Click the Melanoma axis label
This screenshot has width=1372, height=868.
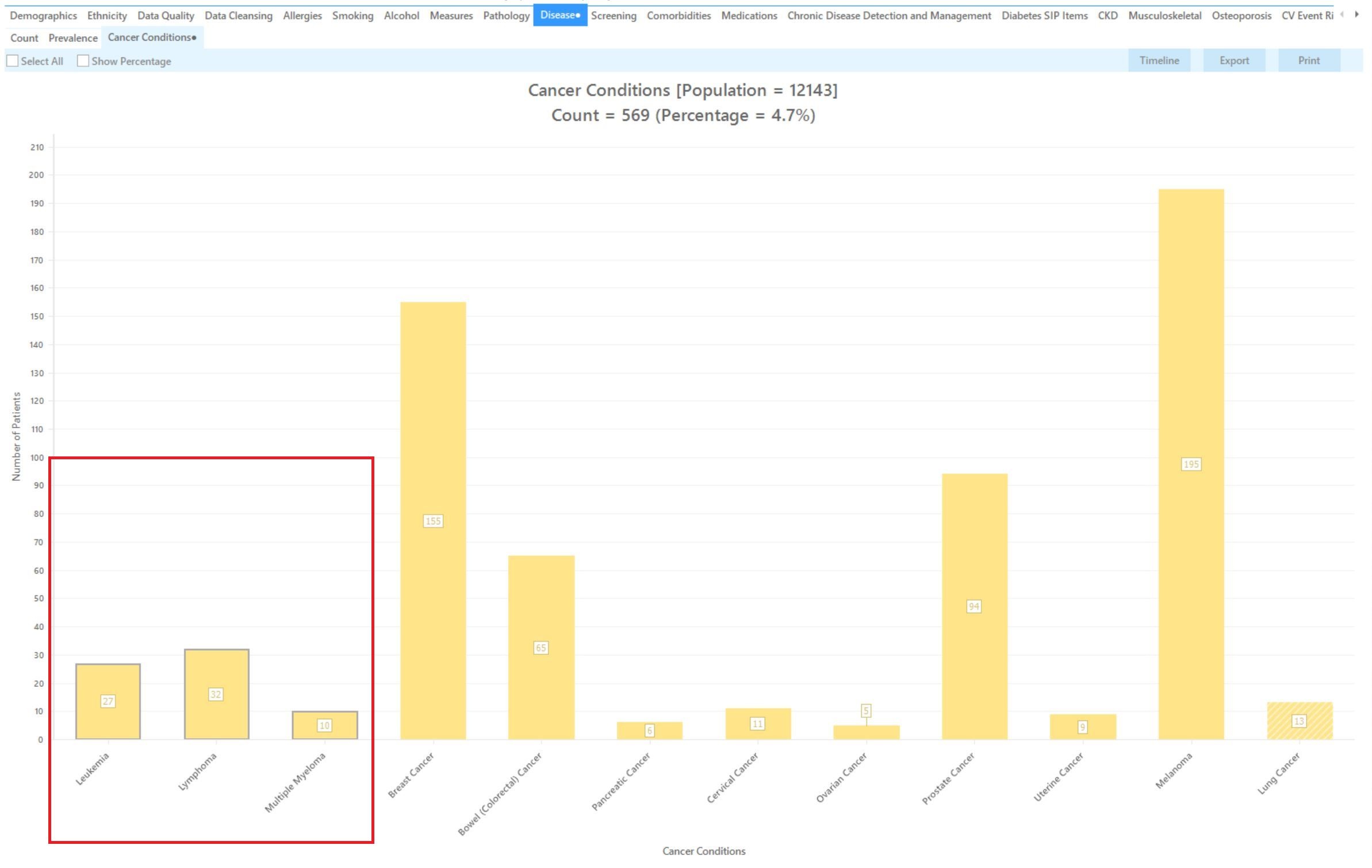[x=1174, y=770]
